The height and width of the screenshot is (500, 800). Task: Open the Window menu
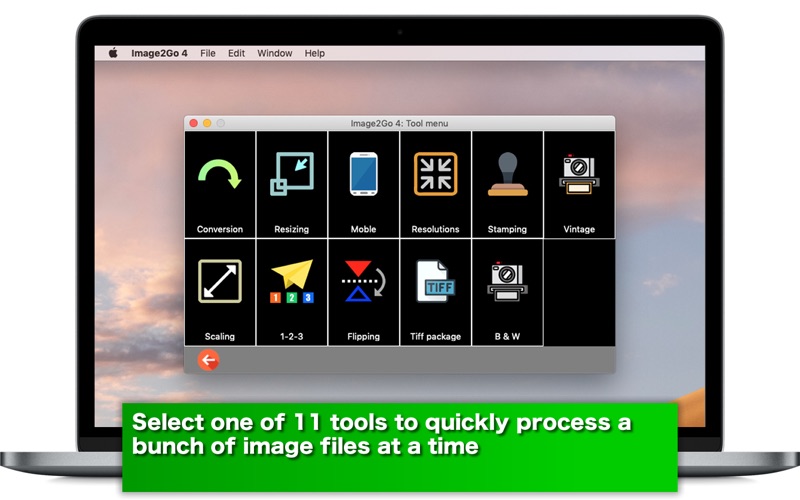pos(274,53)
